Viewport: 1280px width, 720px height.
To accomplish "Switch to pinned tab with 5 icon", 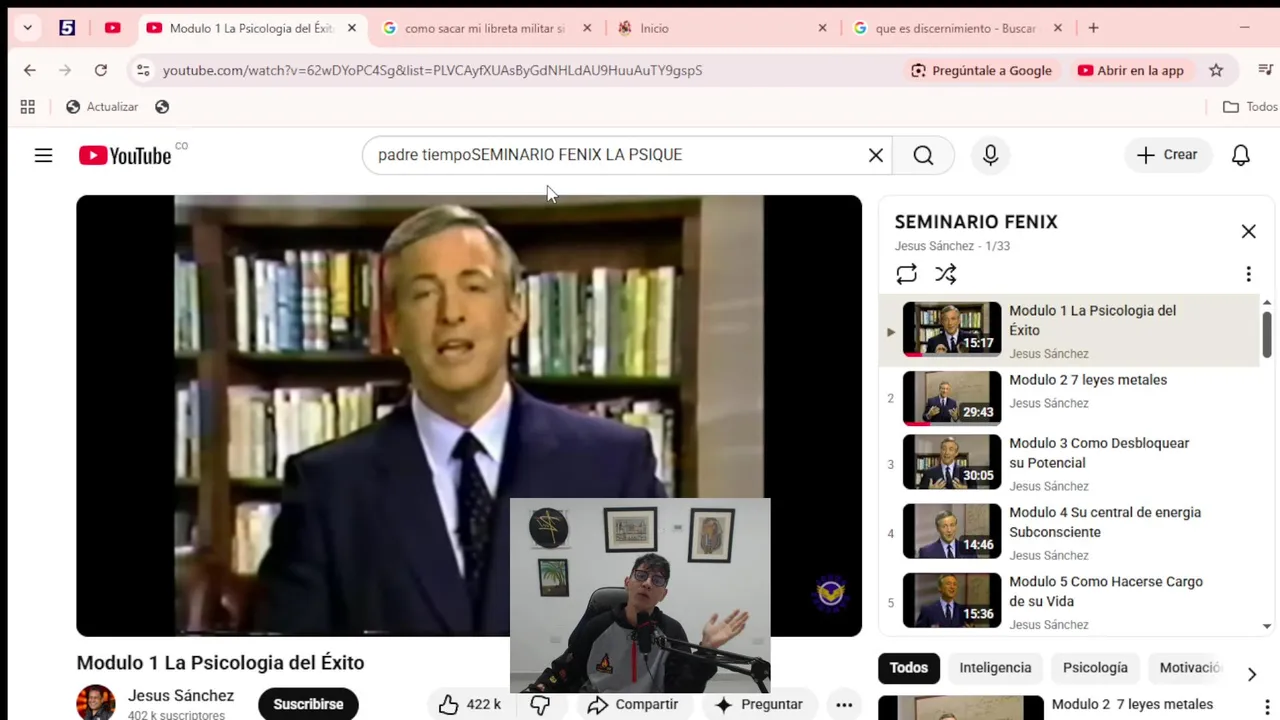I will [67, 28].
